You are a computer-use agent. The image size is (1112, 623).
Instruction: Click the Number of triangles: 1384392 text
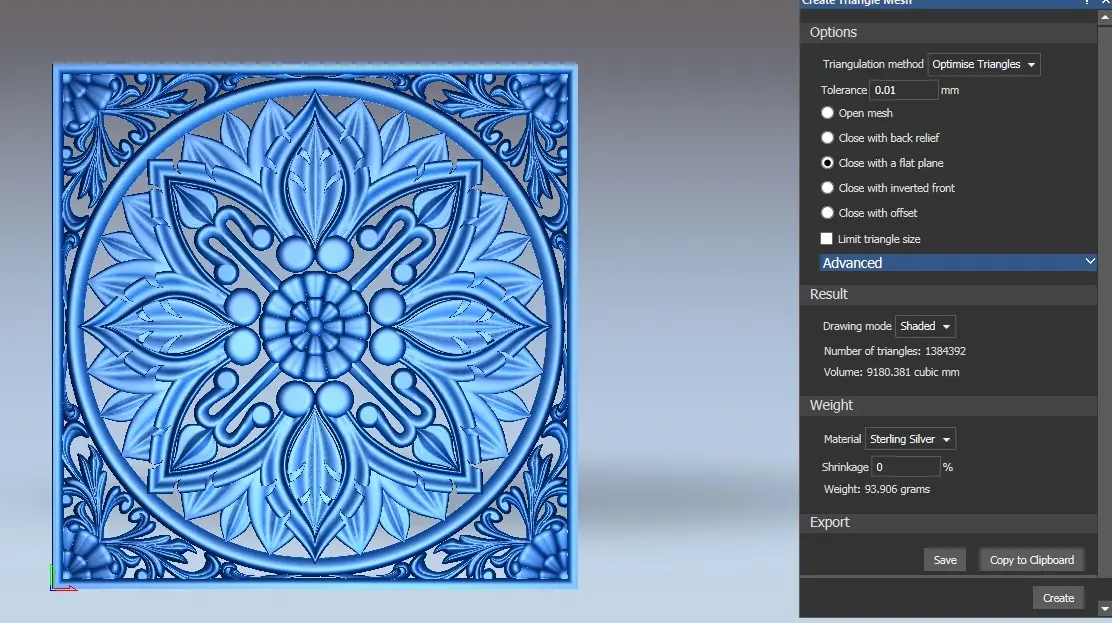coord(894,351)
